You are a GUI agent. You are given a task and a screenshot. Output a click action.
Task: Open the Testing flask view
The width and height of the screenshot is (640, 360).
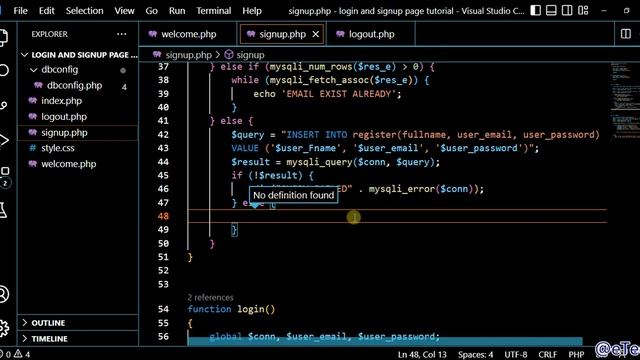click(3, 210)
